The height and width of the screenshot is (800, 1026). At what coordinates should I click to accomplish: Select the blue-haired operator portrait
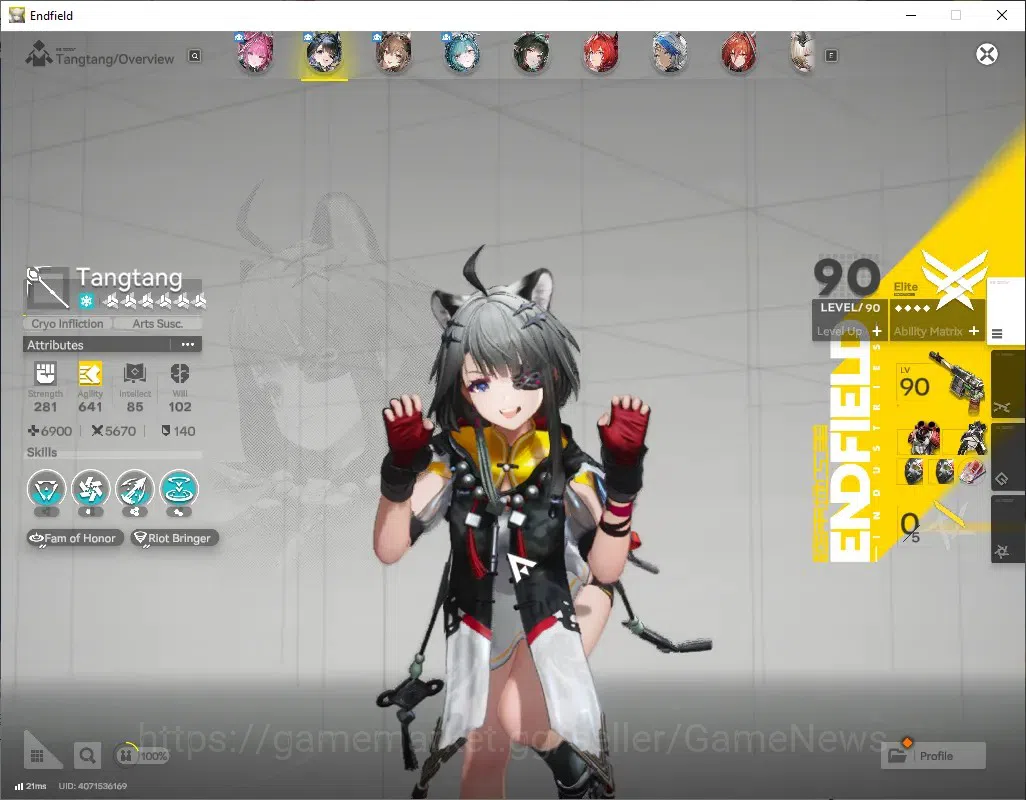click(669, 52)
